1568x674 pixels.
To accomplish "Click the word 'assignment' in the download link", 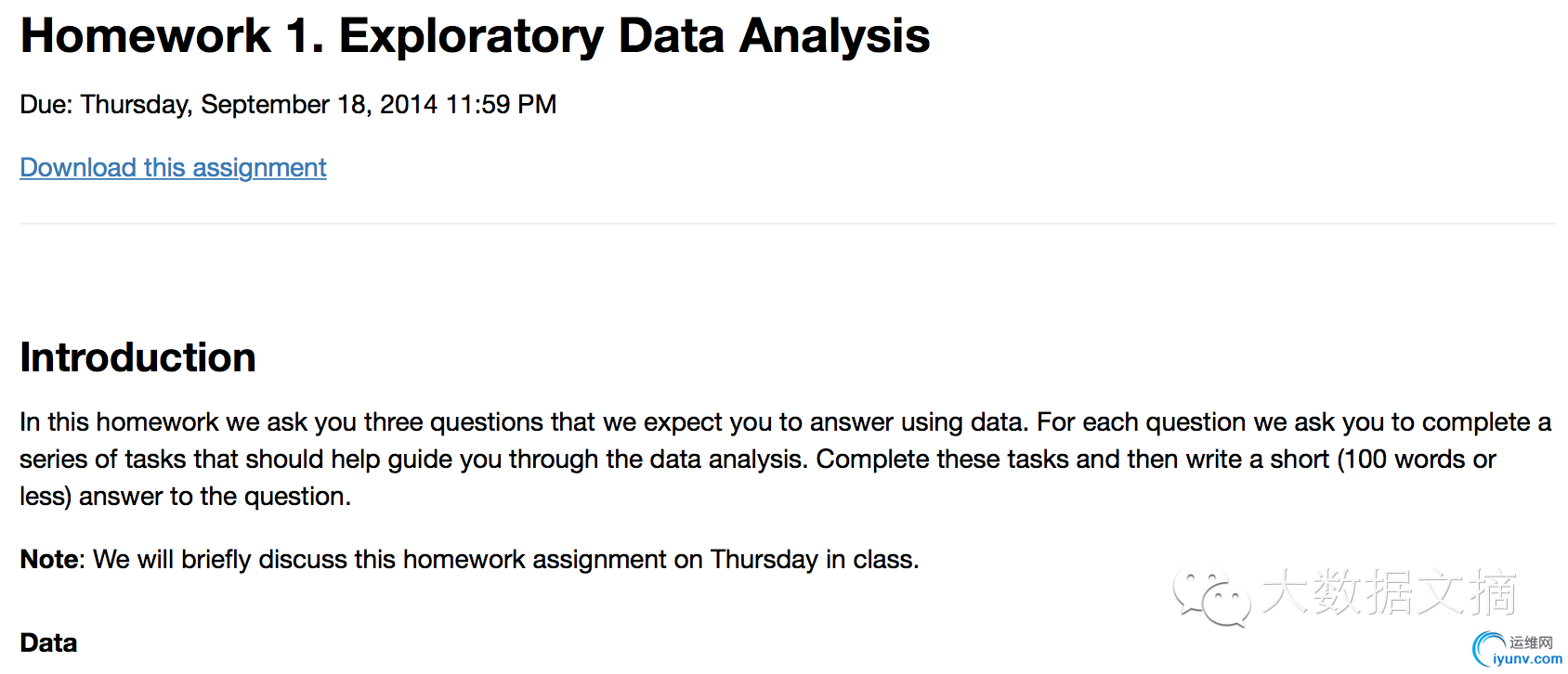I will 259,168.
